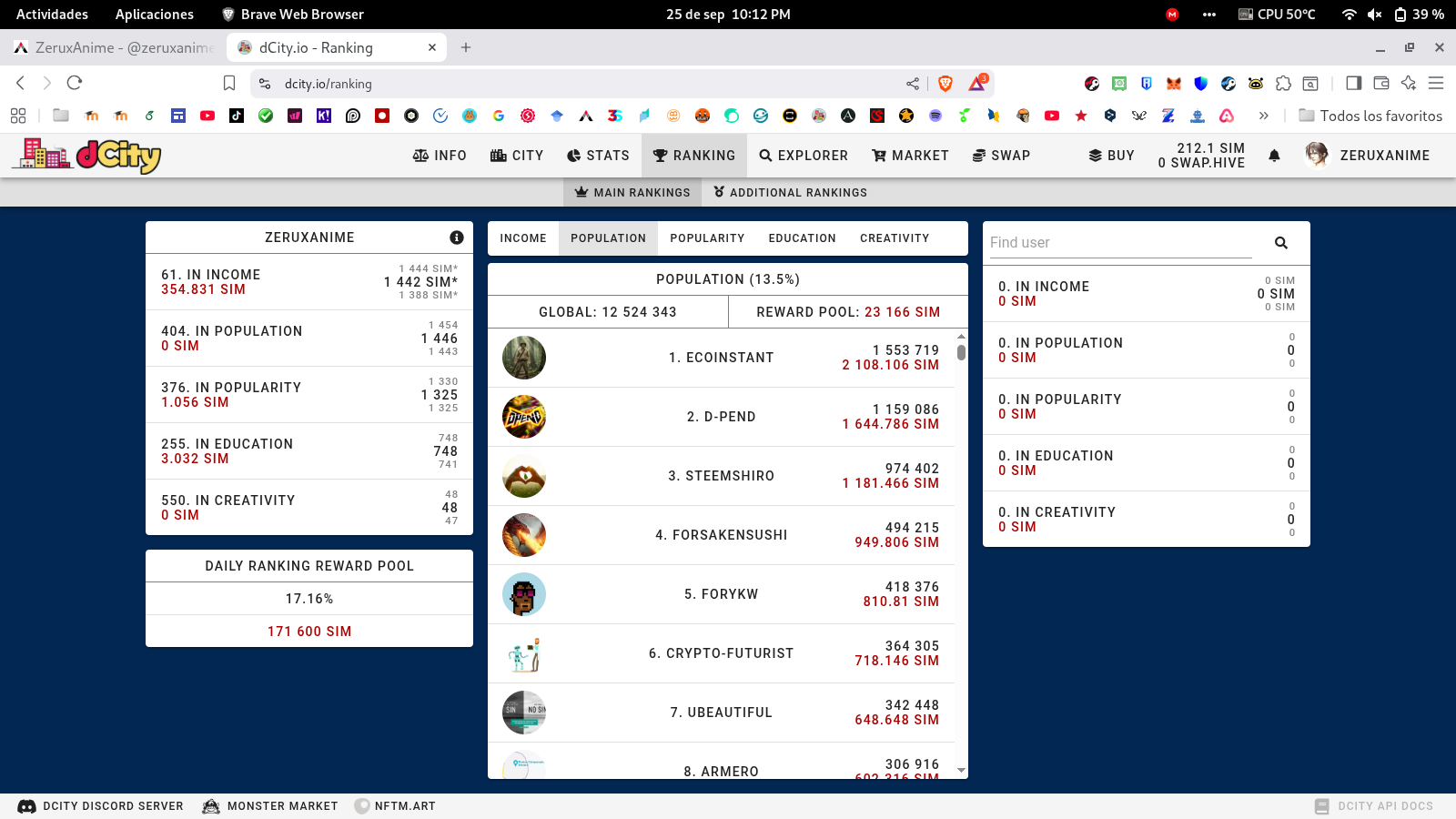Image resolution: width=1456 pixels, height=819 pixels.
Task: Open FORYKW's avatar in the ranking list
Action: (524, 594)
